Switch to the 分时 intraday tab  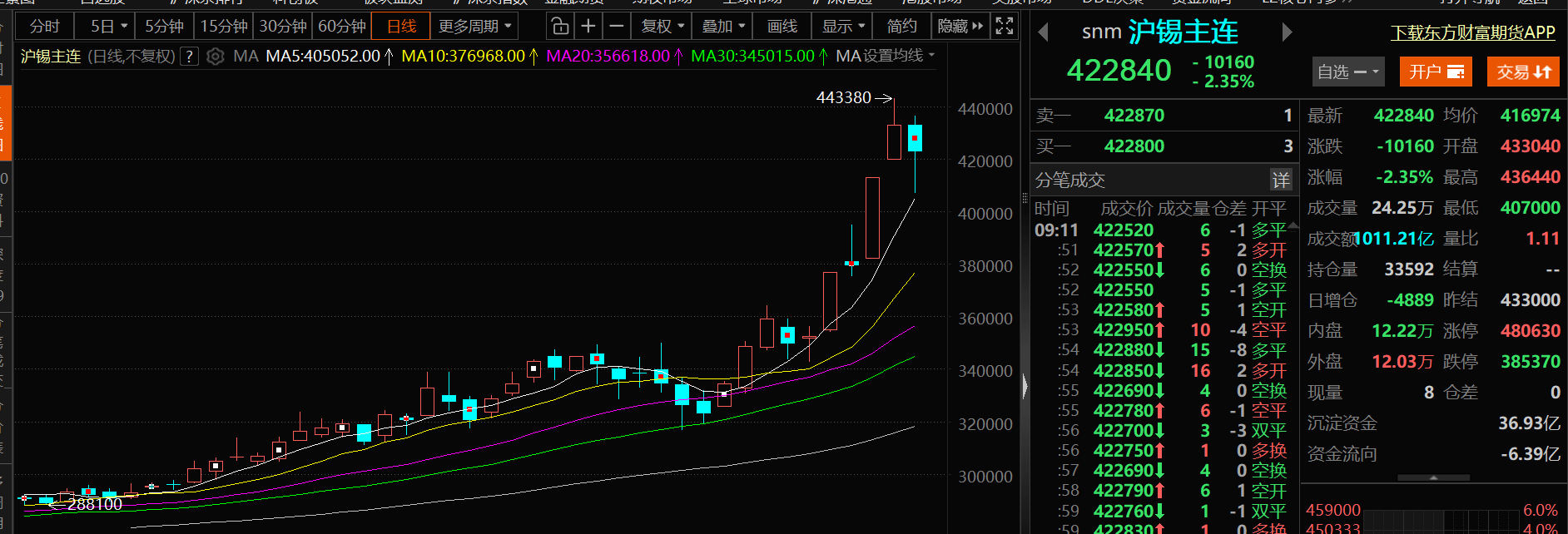(44, 27)
